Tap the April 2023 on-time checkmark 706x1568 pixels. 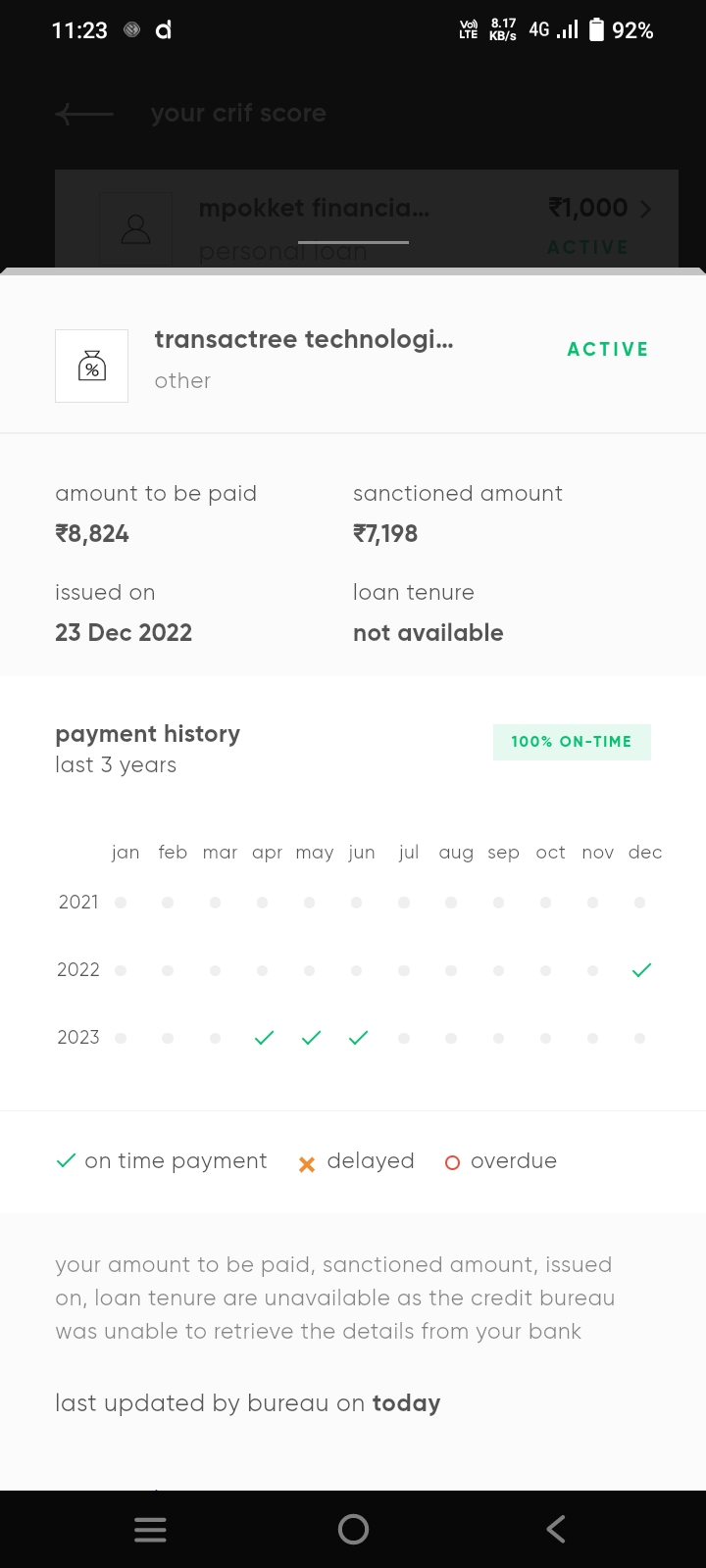(264, 1038)
